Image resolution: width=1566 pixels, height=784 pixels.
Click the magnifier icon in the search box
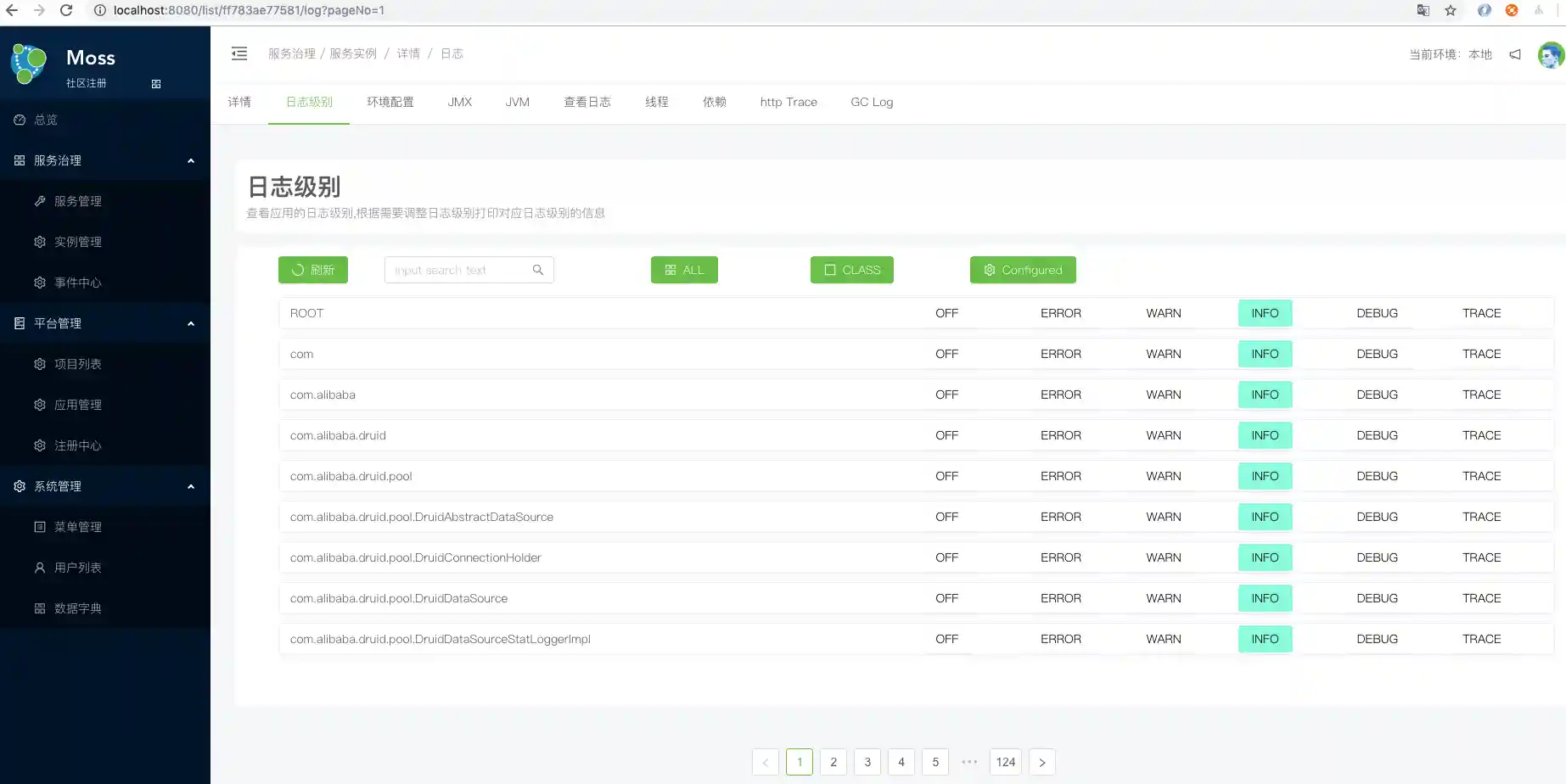click(x=537, y=270)
